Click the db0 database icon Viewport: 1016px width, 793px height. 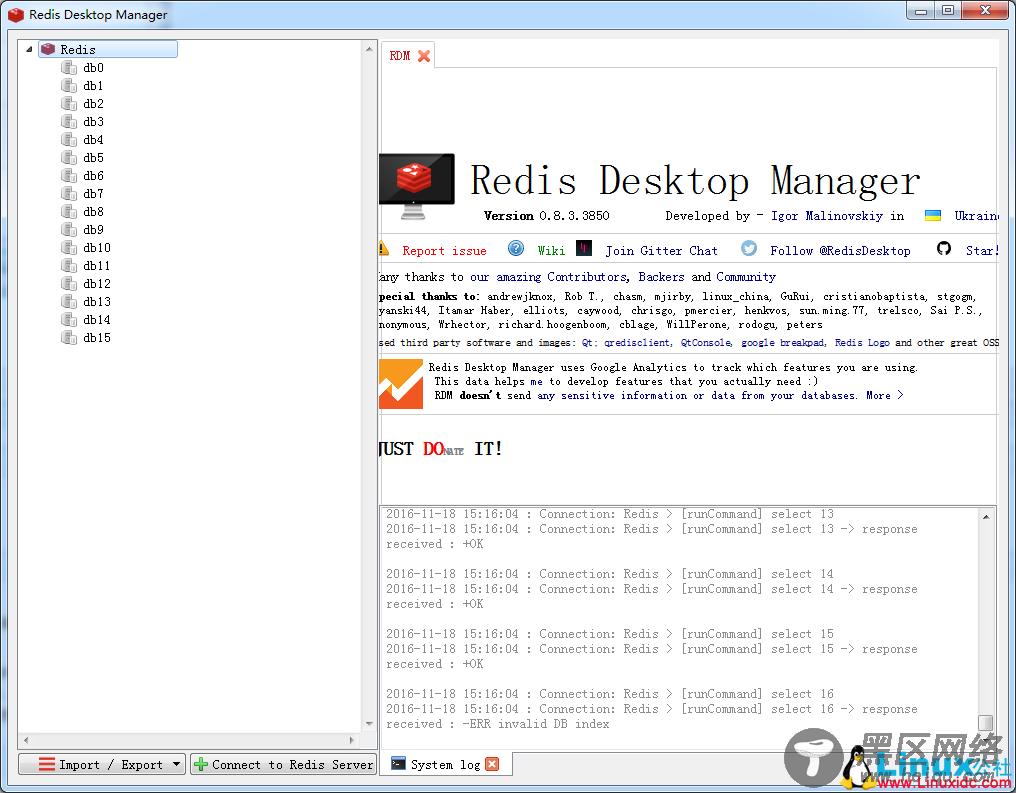point(69,67)
